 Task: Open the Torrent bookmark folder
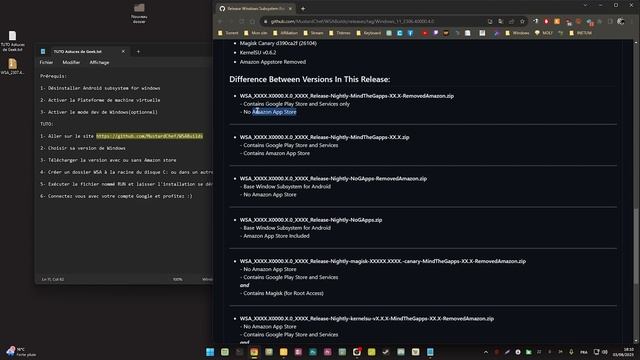pos(228,33)
